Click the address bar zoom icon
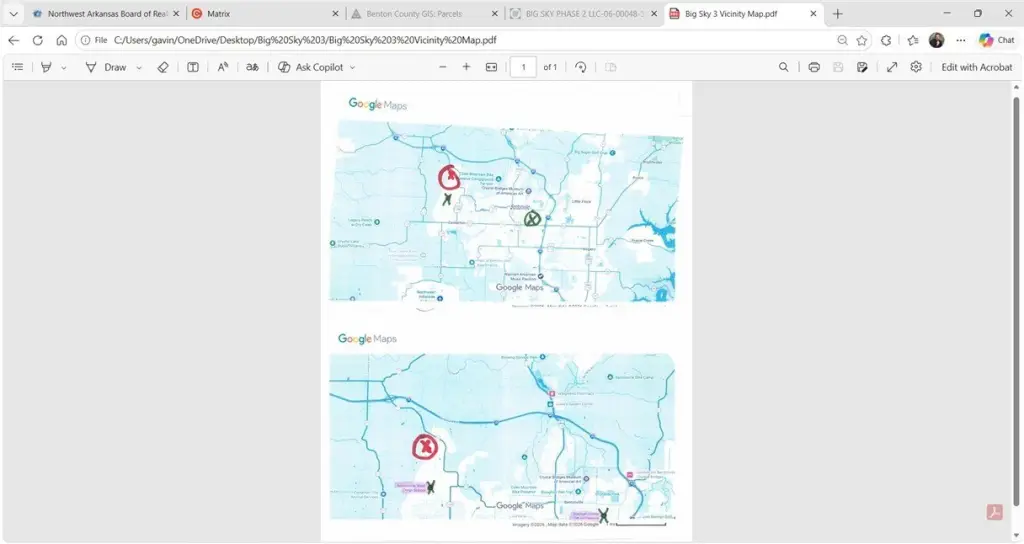 (x=842, y=40)
